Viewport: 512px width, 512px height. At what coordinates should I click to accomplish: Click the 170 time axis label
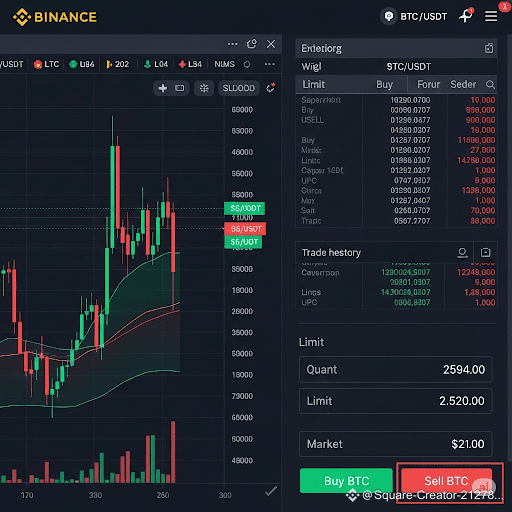27,495
